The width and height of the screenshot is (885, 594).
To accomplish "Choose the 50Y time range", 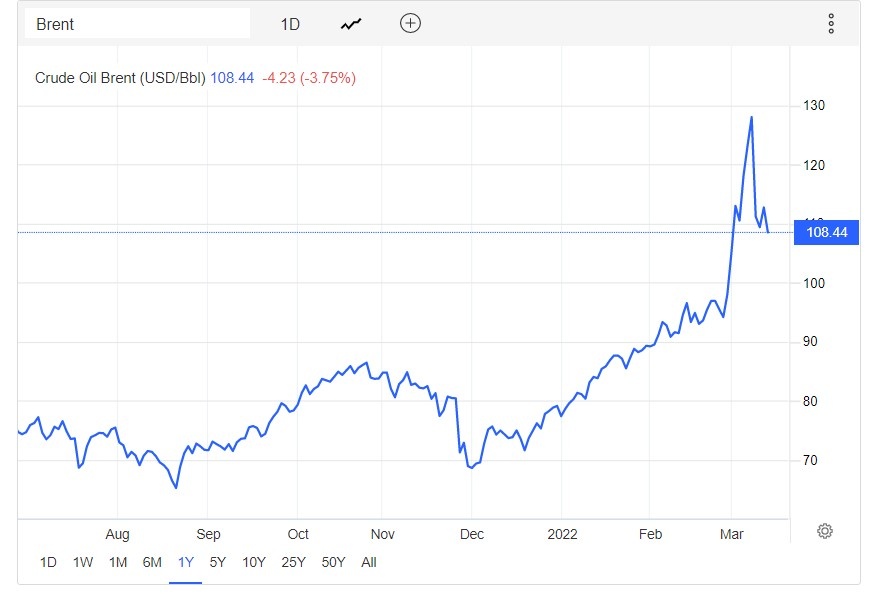I will point(334,562).
